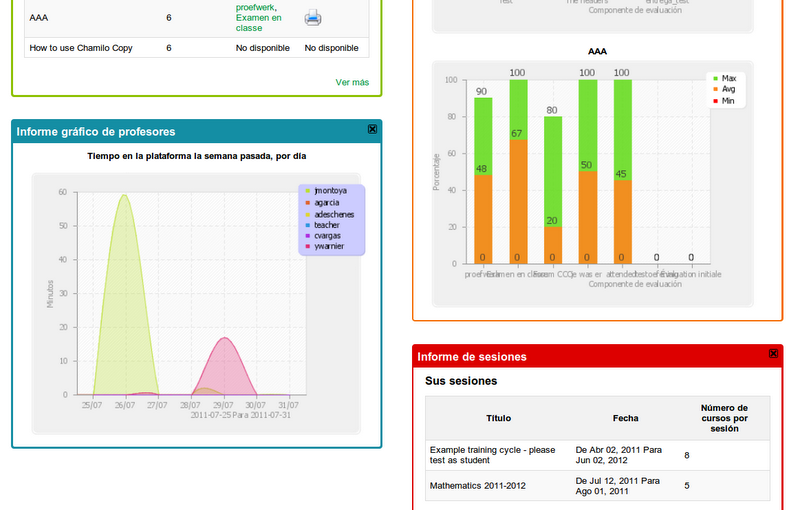Close the Informe gráfico de profesores panel

point(372,130)
